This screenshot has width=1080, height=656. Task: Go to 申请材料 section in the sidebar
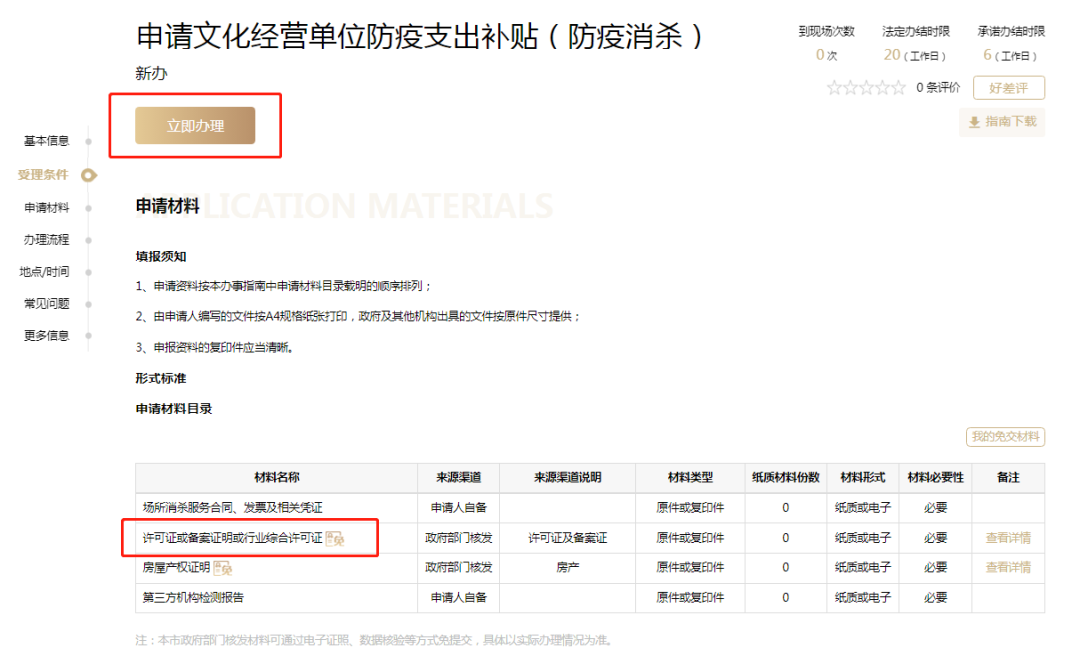(47, 207)
